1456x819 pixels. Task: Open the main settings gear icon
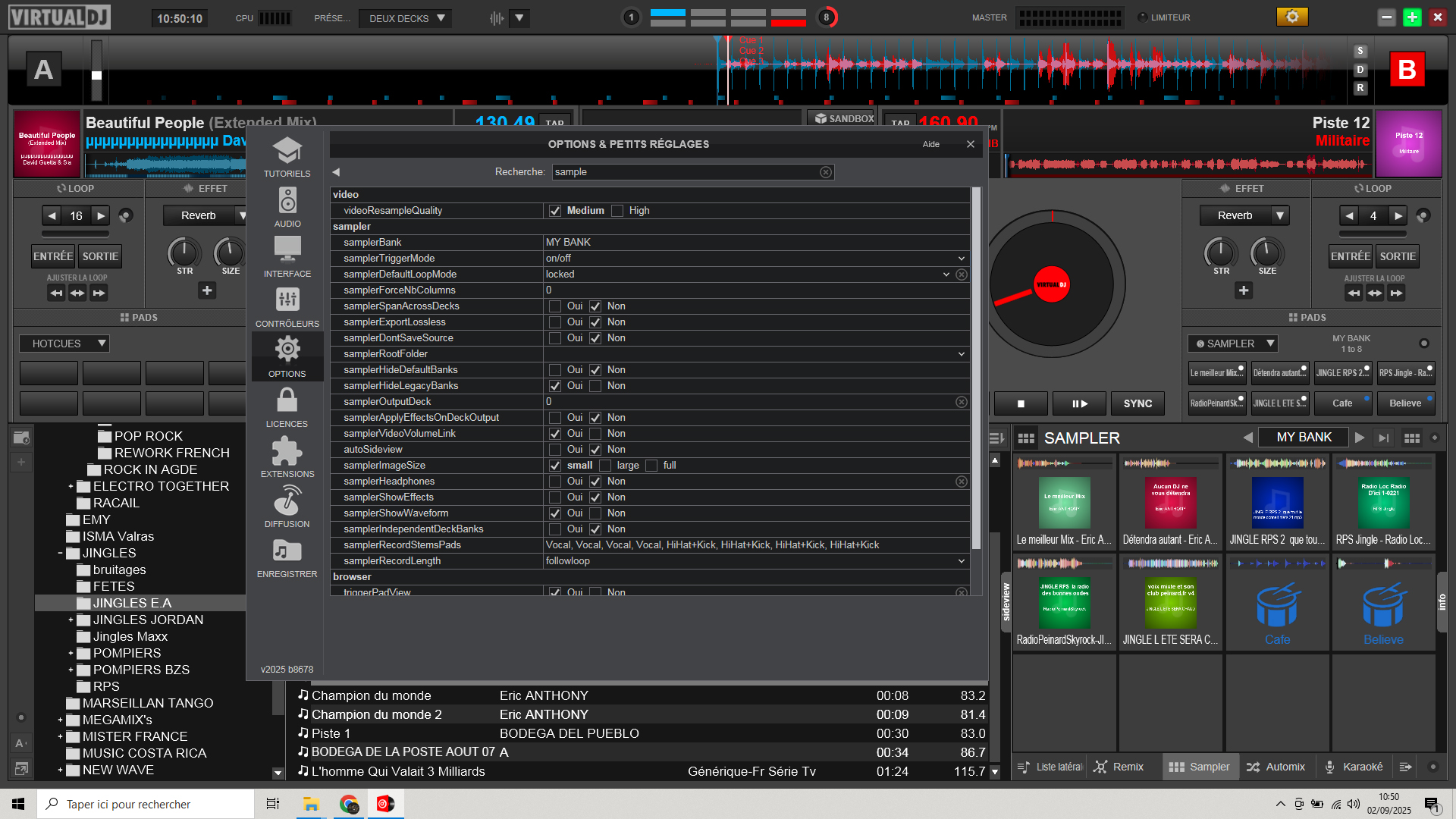[x=1292, y=17]
